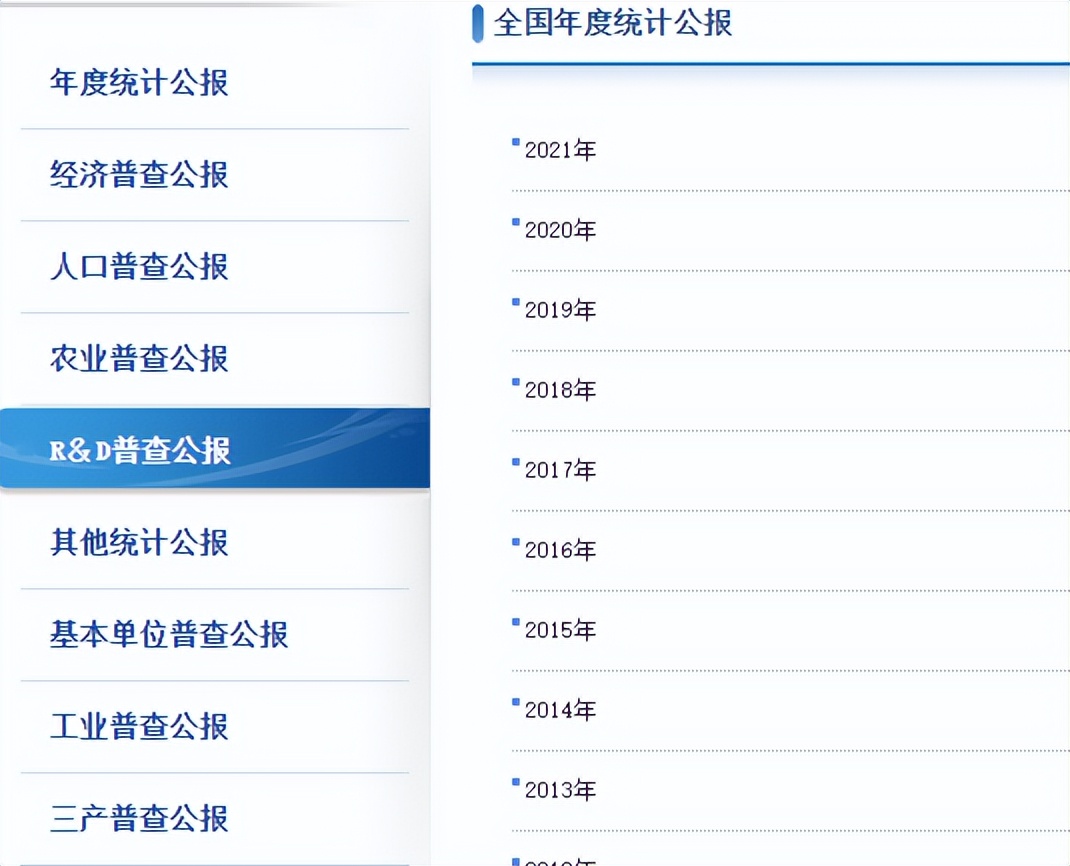Viewport: 1070px width, 866px height.
Task: View the 2018年 report link
Action: pos(560,390)
